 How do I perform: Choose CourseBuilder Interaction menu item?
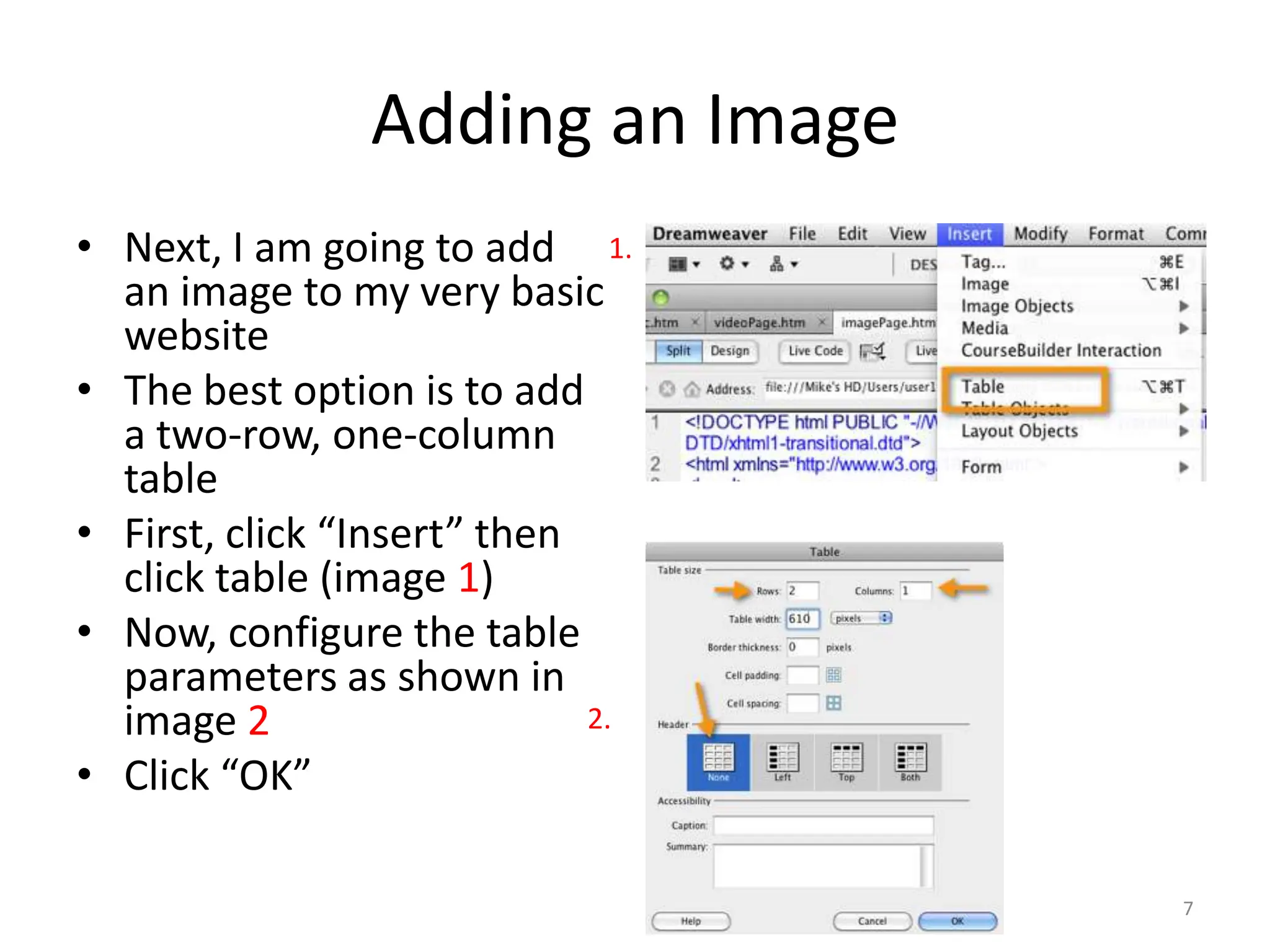1072,351
